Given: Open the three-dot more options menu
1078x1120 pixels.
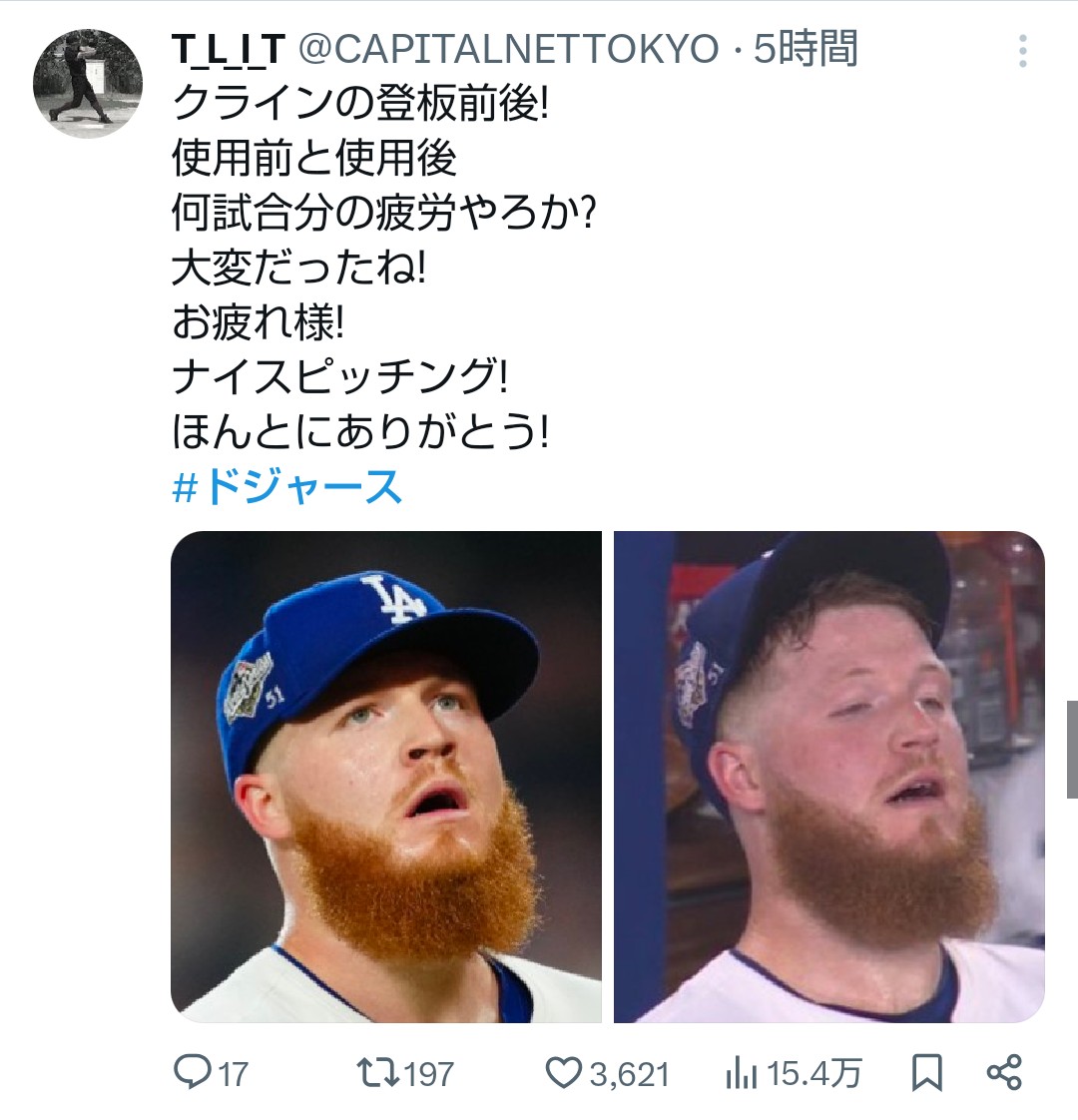Looking at the screenshot, I should 1022,51.
